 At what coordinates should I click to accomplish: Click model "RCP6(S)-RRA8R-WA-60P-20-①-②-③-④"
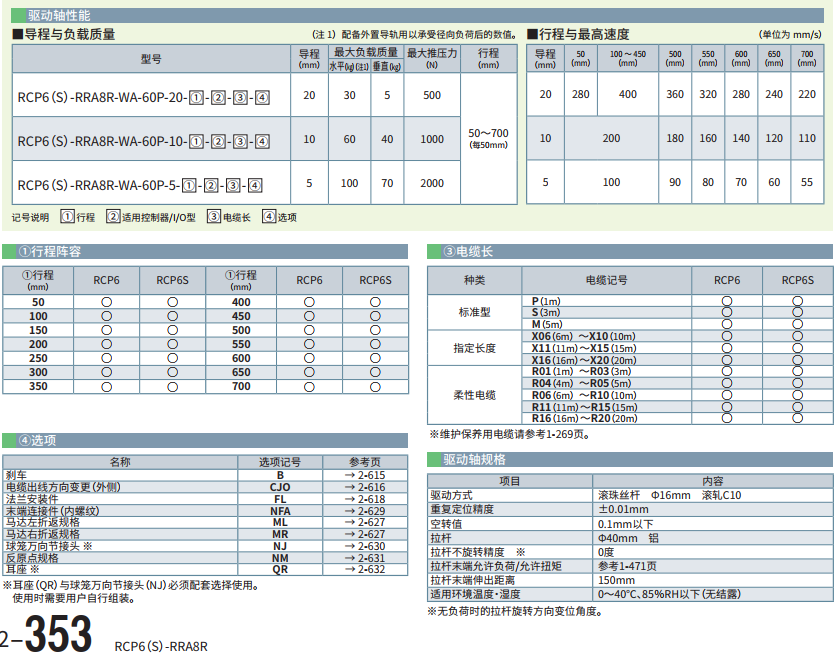[144, 98]
